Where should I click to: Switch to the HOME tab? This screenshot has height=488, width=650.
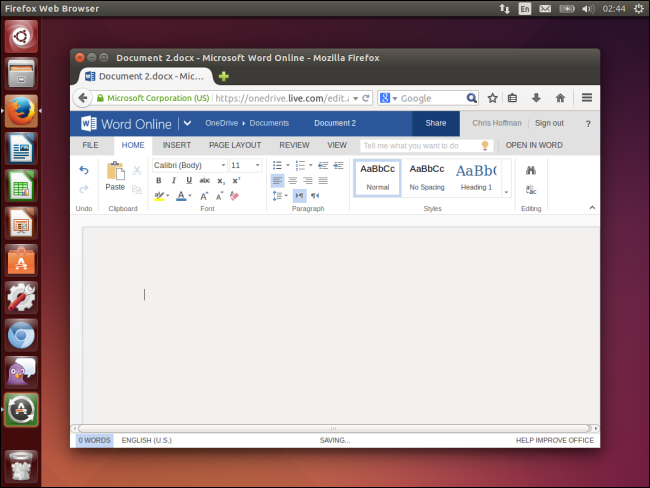coord(133,145)
